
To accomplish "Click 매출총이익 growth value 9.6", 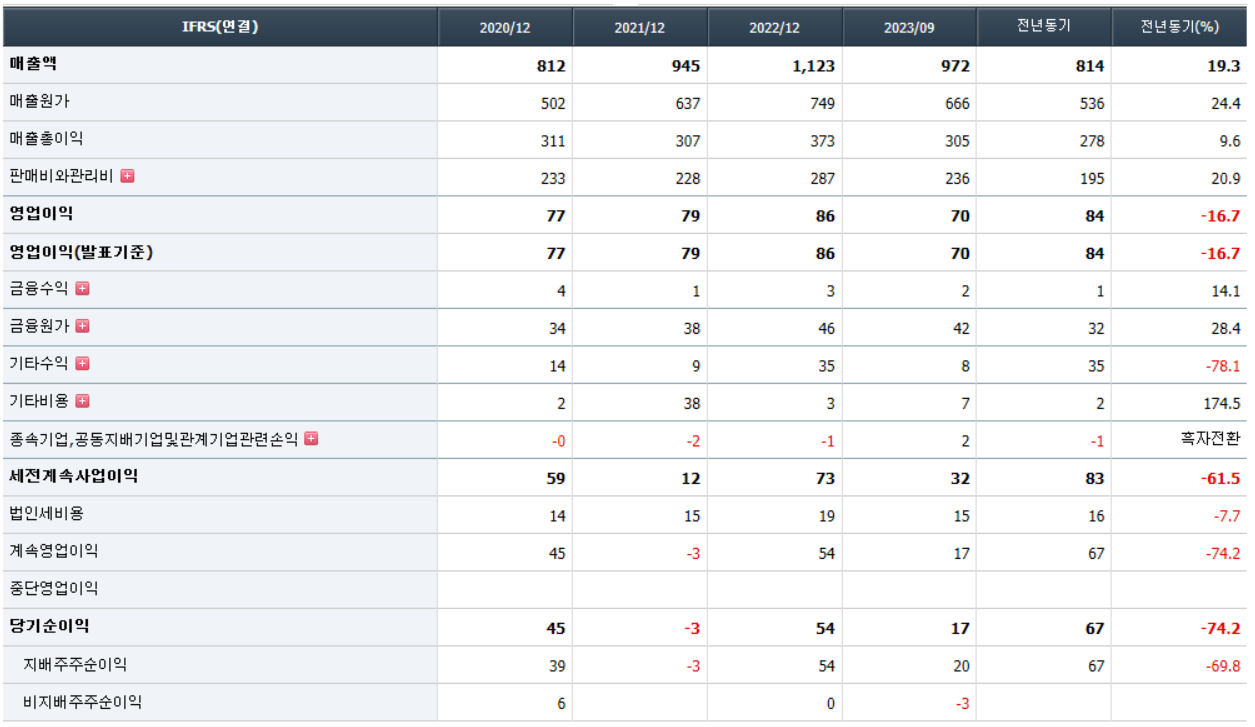I will click(x=1230, y=141).
